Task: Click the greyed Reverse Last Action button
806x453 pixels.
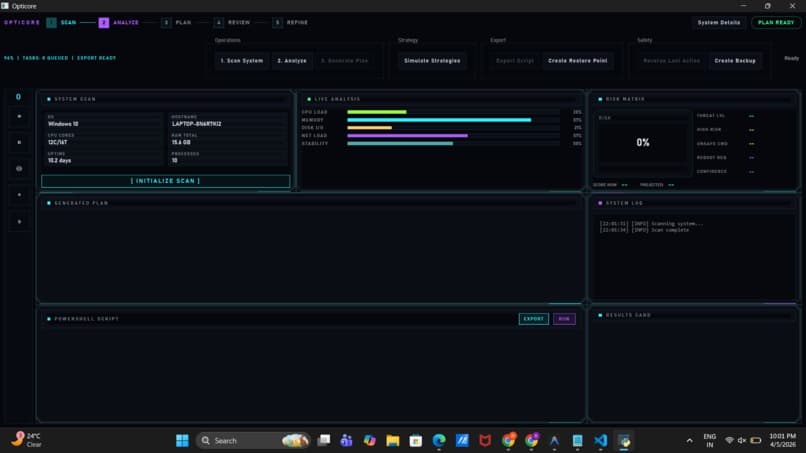Action: click(671, 61)
